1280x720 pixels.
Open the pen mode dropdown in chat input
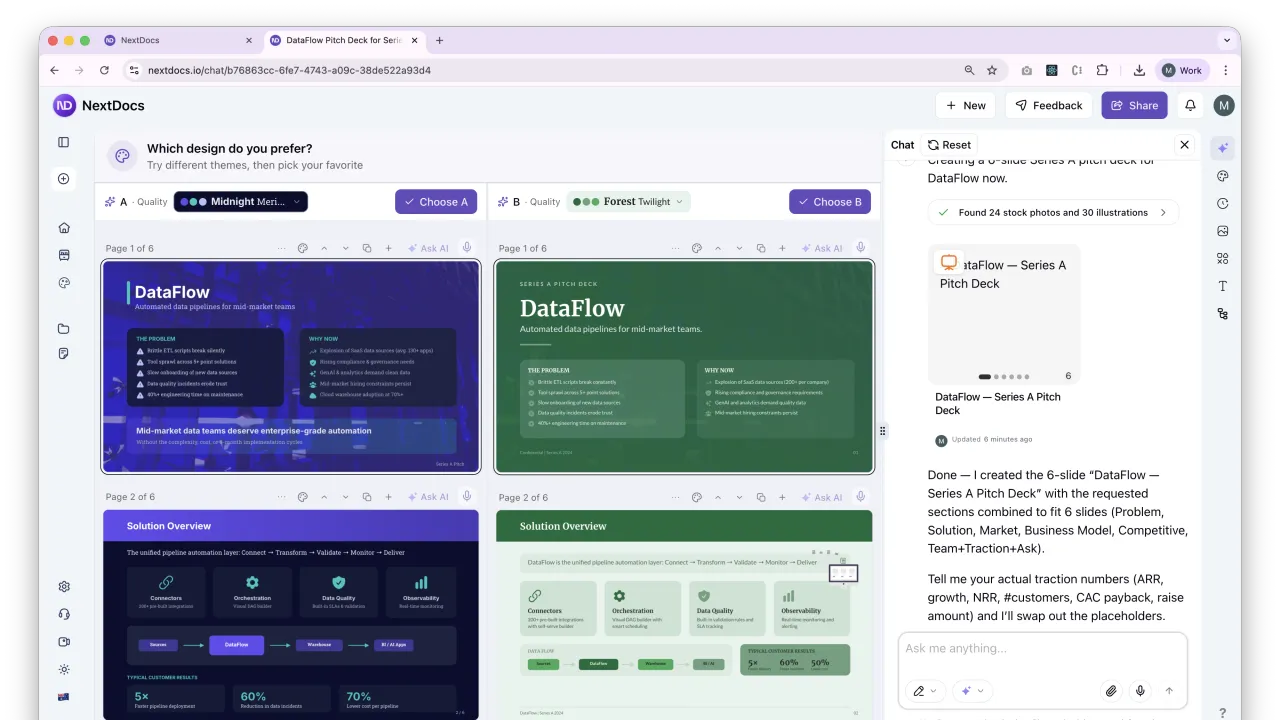(x=924, y=691)
